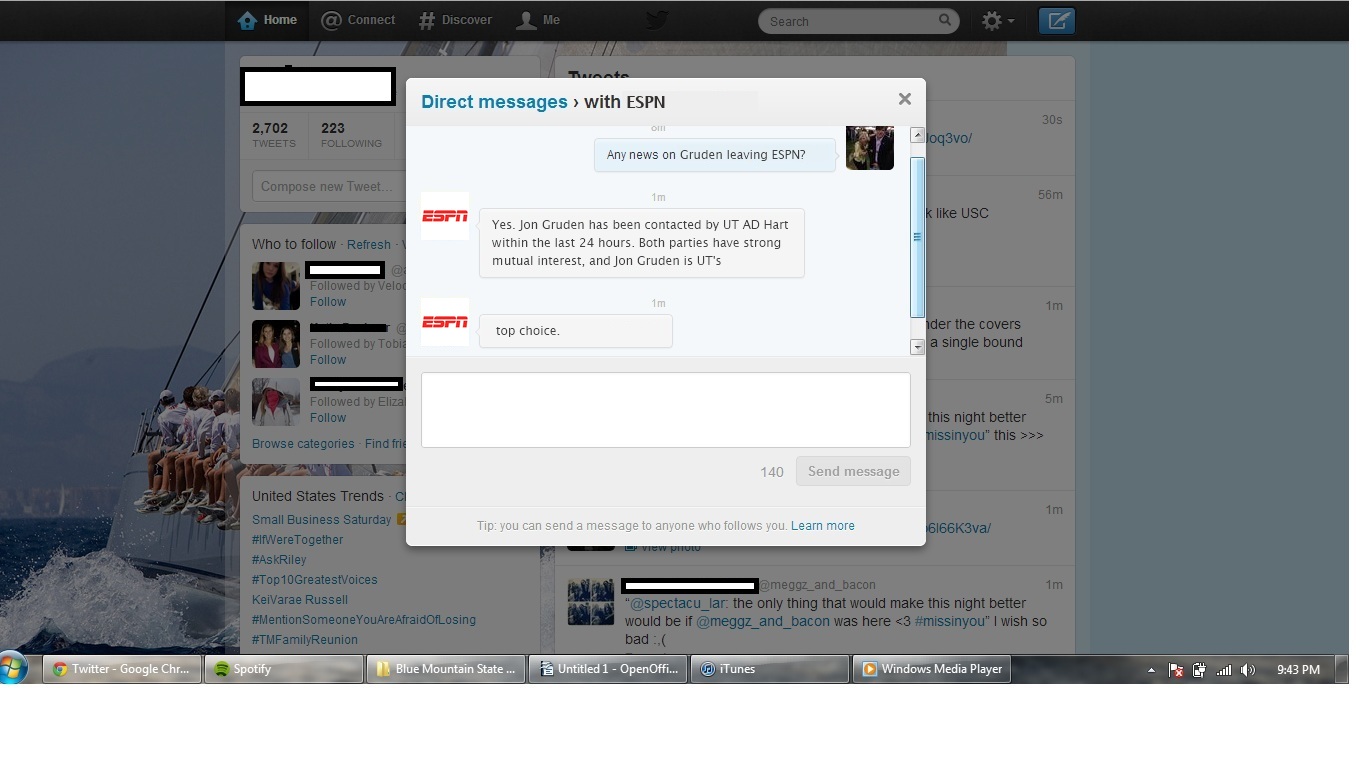The image size is (1366, 768).
Task: Follow the first suggested user
Action: coord(328,301)
